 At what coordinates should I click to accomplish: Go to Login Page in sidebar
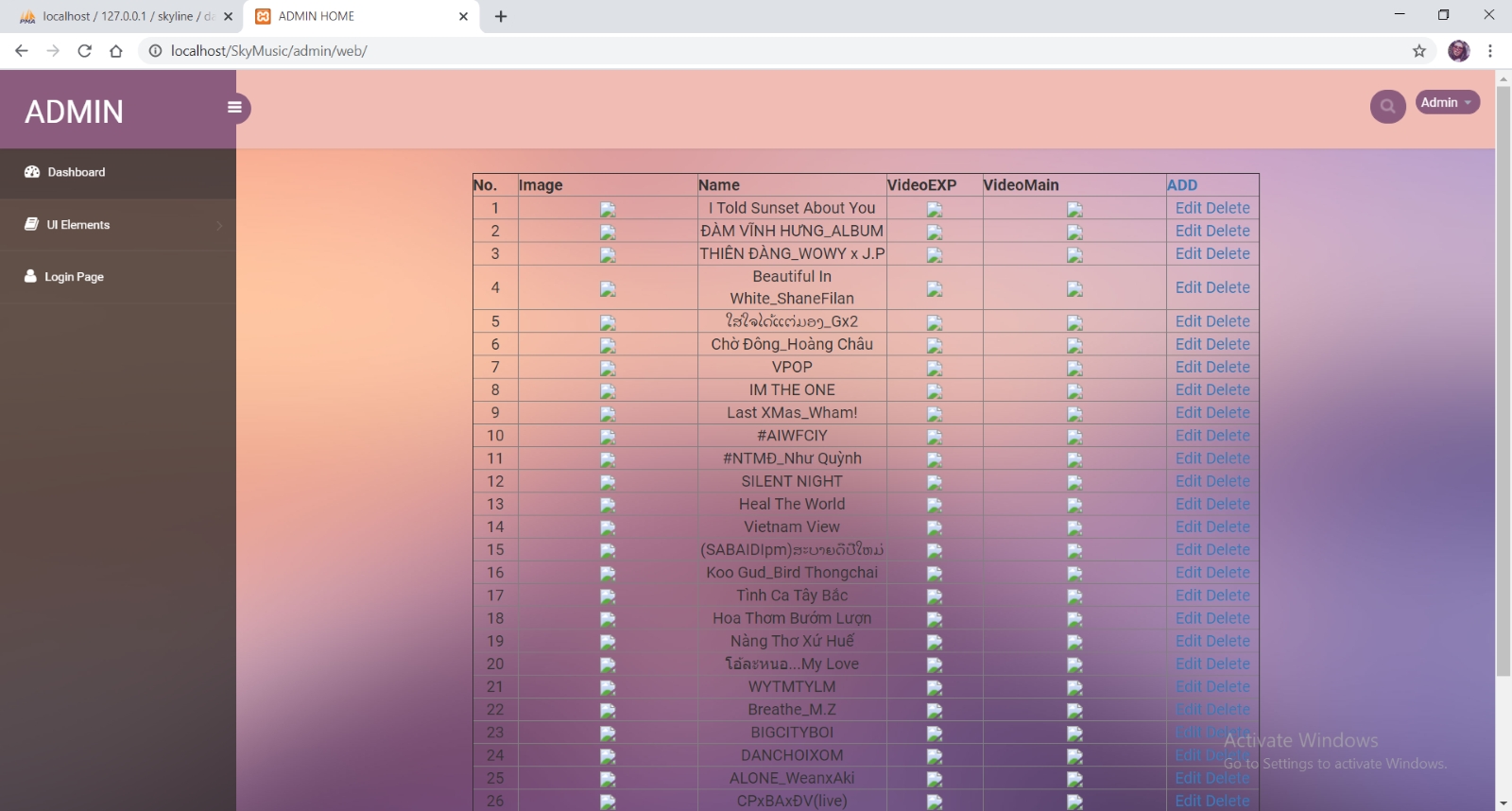(118, 277)
